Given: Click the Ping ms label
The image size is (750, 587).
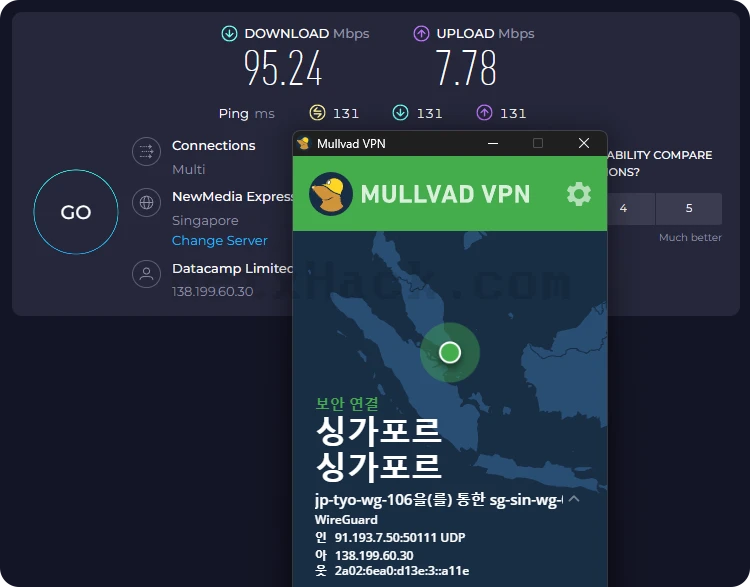Looking at the screenshot, I should (246, 113).
